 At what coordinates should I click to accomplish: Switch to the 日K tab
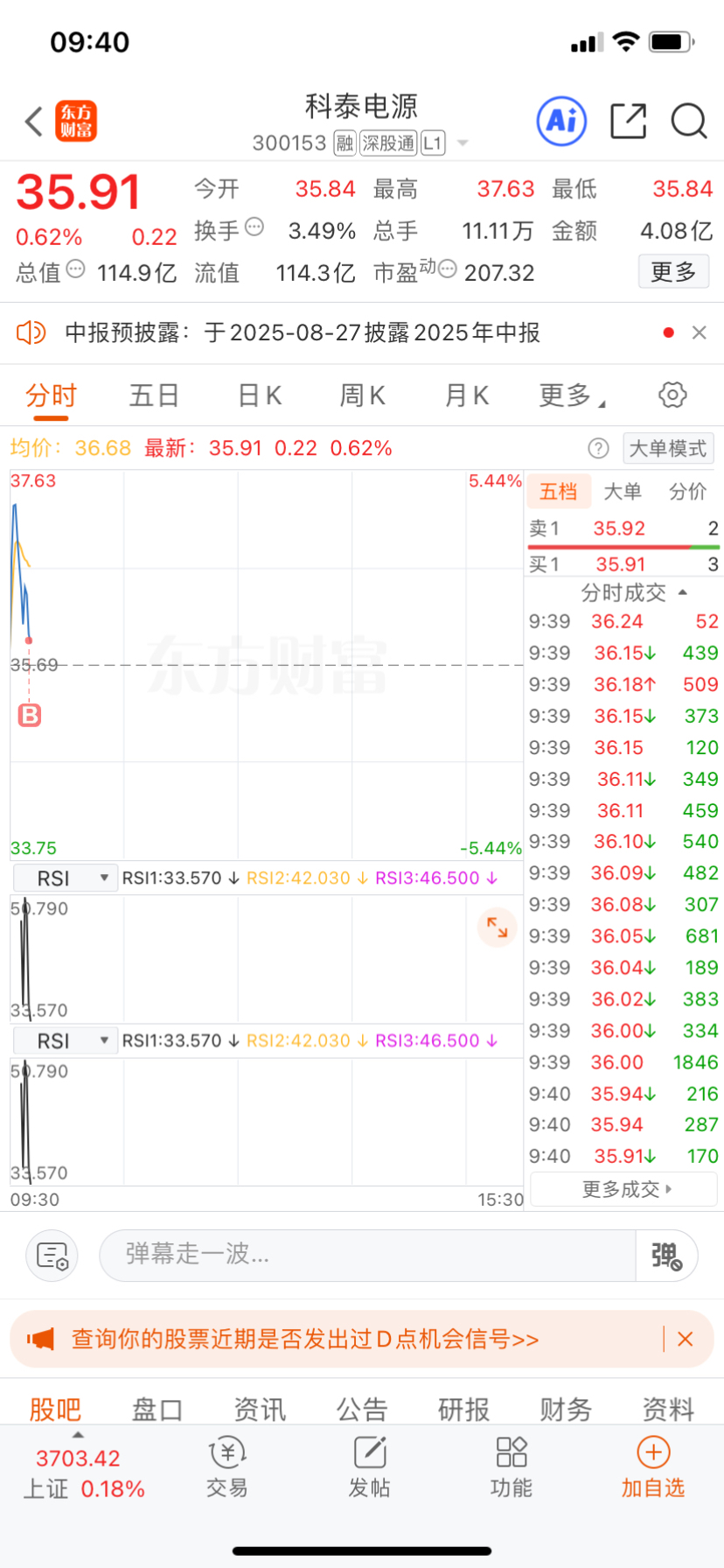[260, 395]
